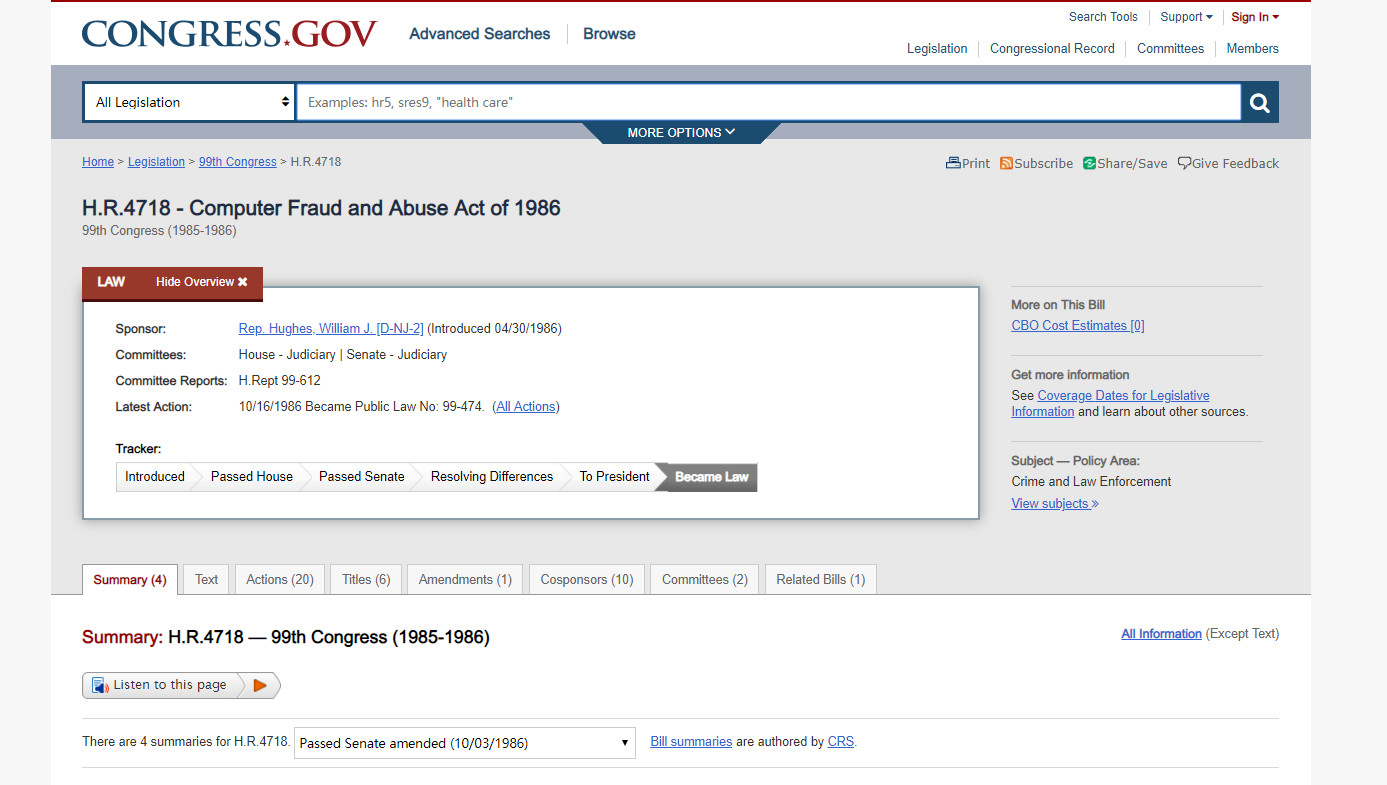This screenshot has width=1387, height=785.
Task: Click the View subjects link
Action: [1055, 504]
